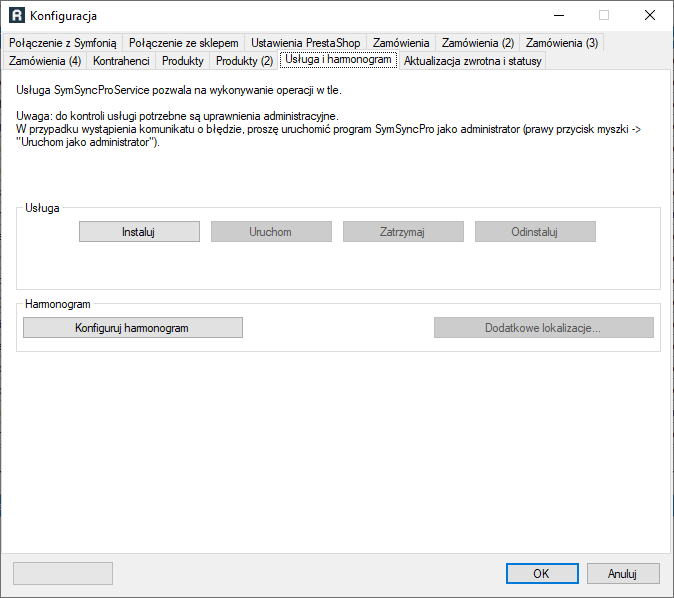Click the Harmonogram group label
The image size is (674, 598).
pos(58,304)
